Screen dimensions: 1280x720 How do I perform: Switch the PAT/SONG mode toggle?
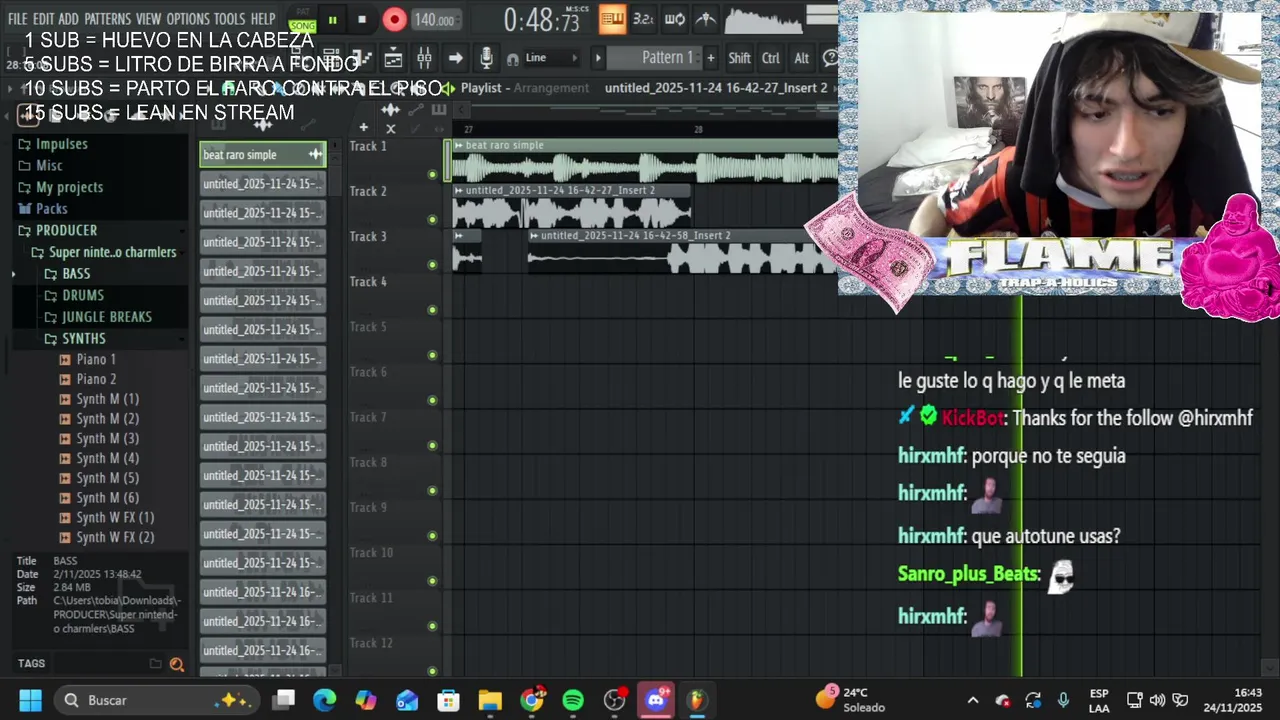(302, 20)
